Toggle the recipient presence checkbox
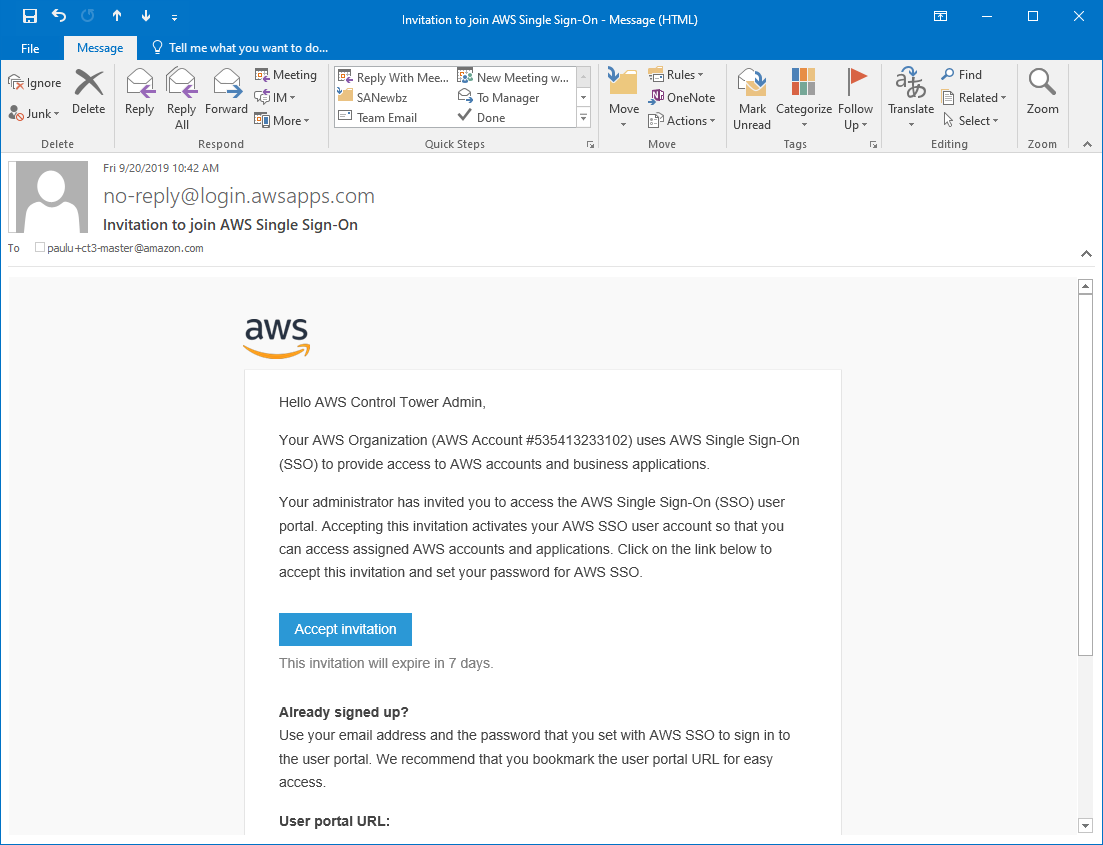The image size is (1103, 845). tap(40, 248)
